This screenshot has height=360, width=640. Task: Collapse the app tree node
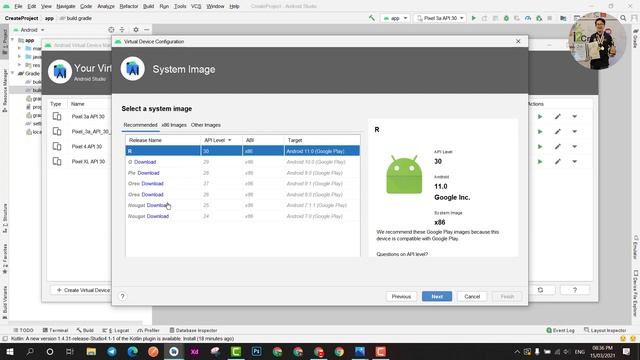click(12, 40)
